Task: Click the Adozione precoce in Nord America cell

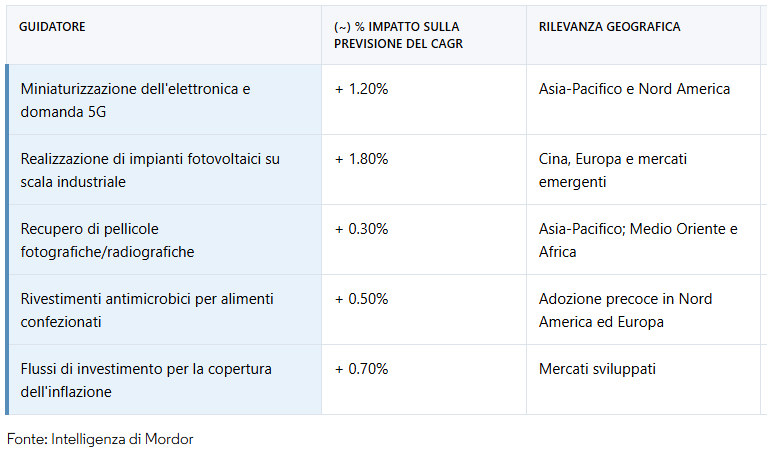Action: tap(625, 310)
